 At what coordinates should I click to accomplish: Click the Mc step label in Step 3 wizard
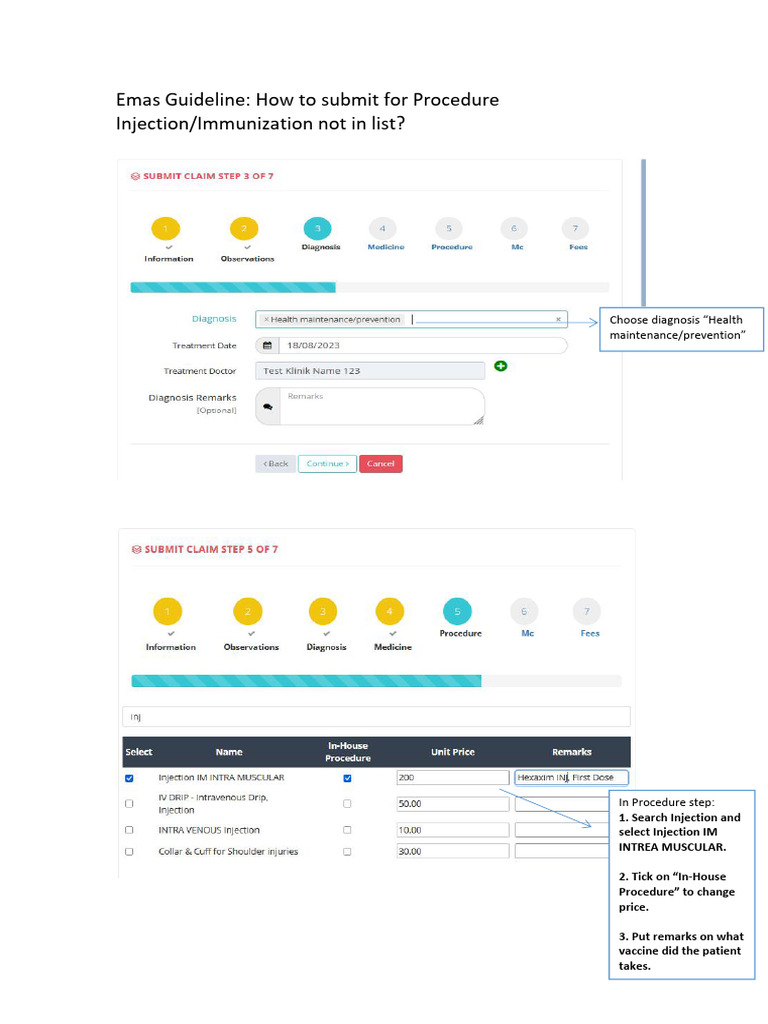(x=517, y=247)
